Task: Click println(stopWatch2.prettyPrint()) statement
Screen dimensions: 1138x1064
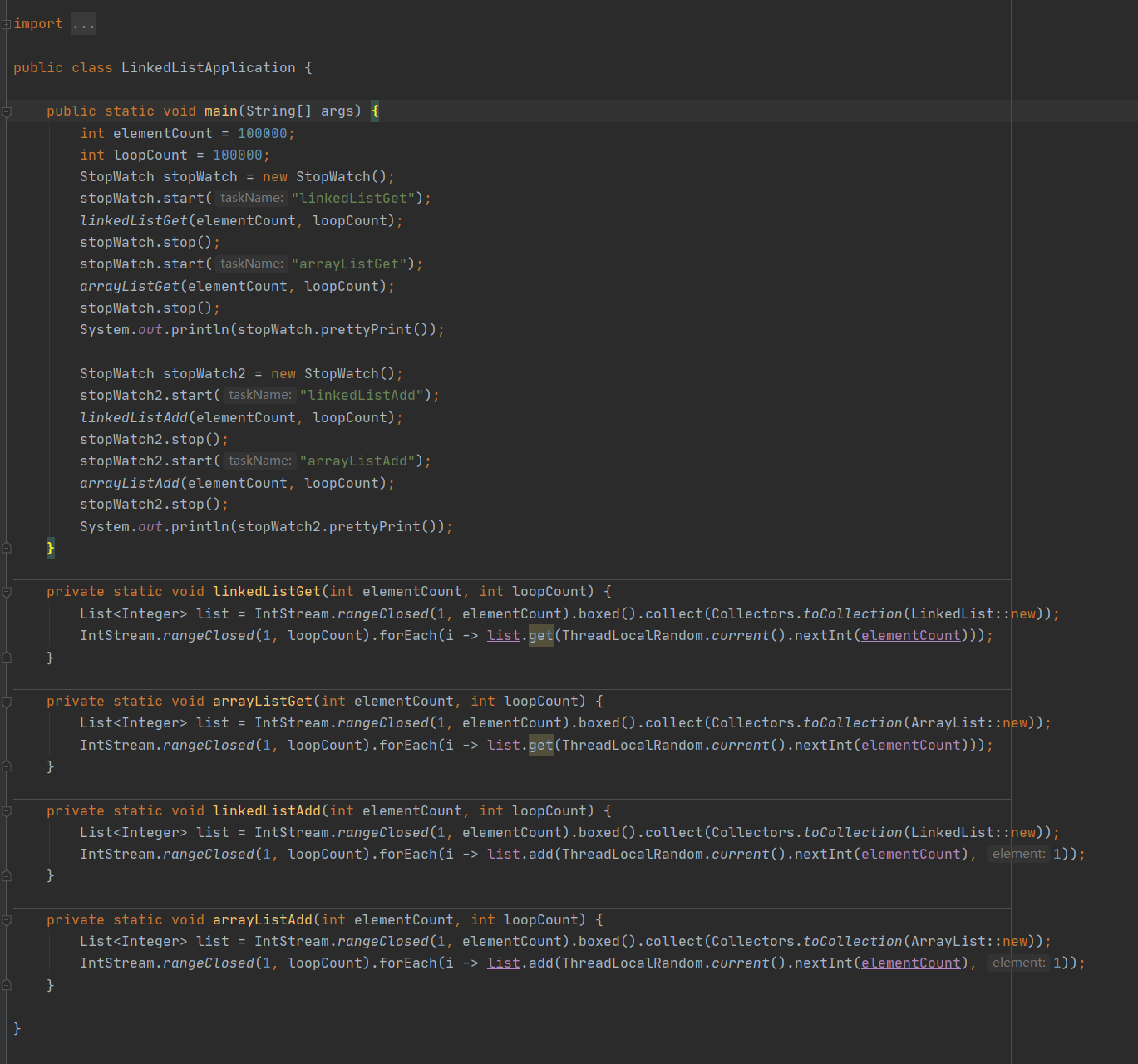Action: (266, 527)
